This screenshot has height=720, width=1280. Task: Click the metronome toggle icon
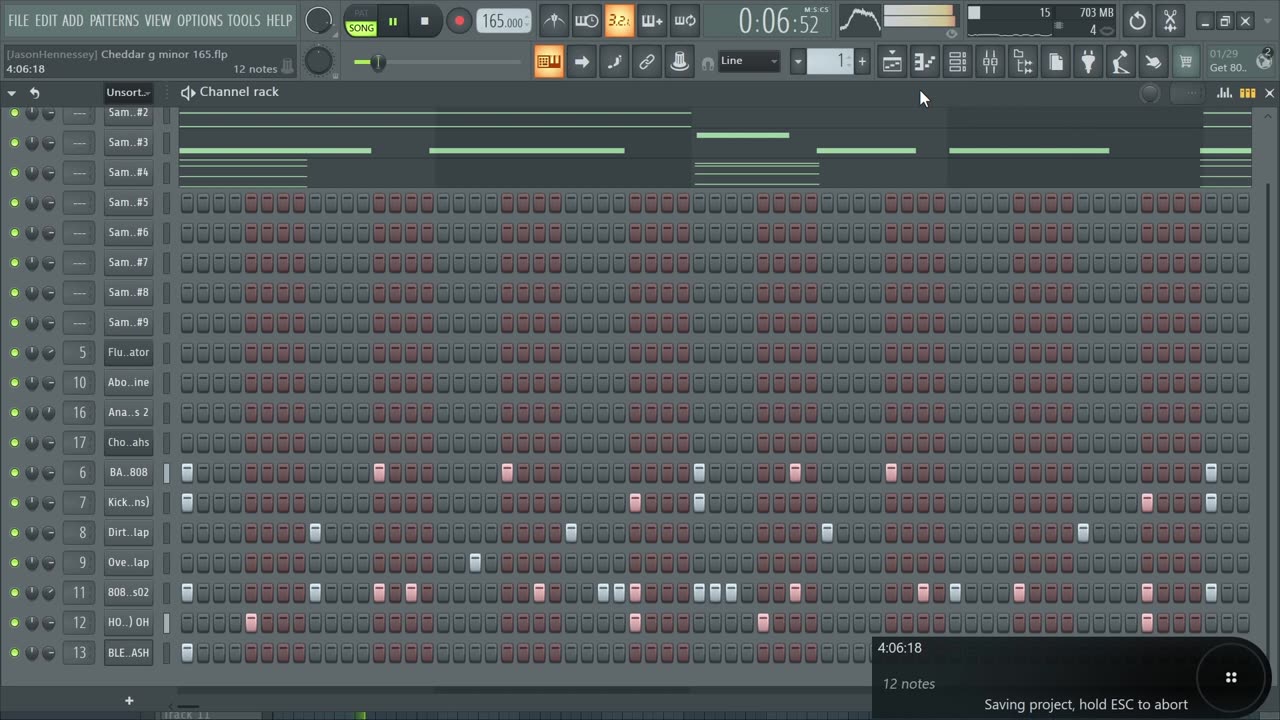(553, 20)
